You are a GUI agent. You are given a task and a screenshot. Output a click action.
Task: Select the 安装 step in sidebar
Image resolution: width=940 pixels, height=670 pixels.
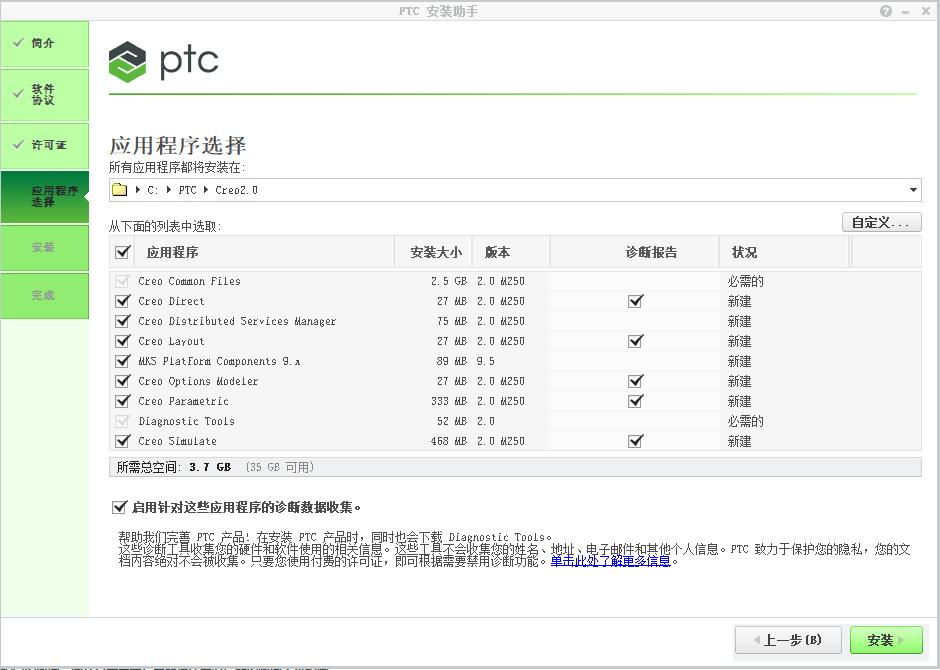pos(45,248)
